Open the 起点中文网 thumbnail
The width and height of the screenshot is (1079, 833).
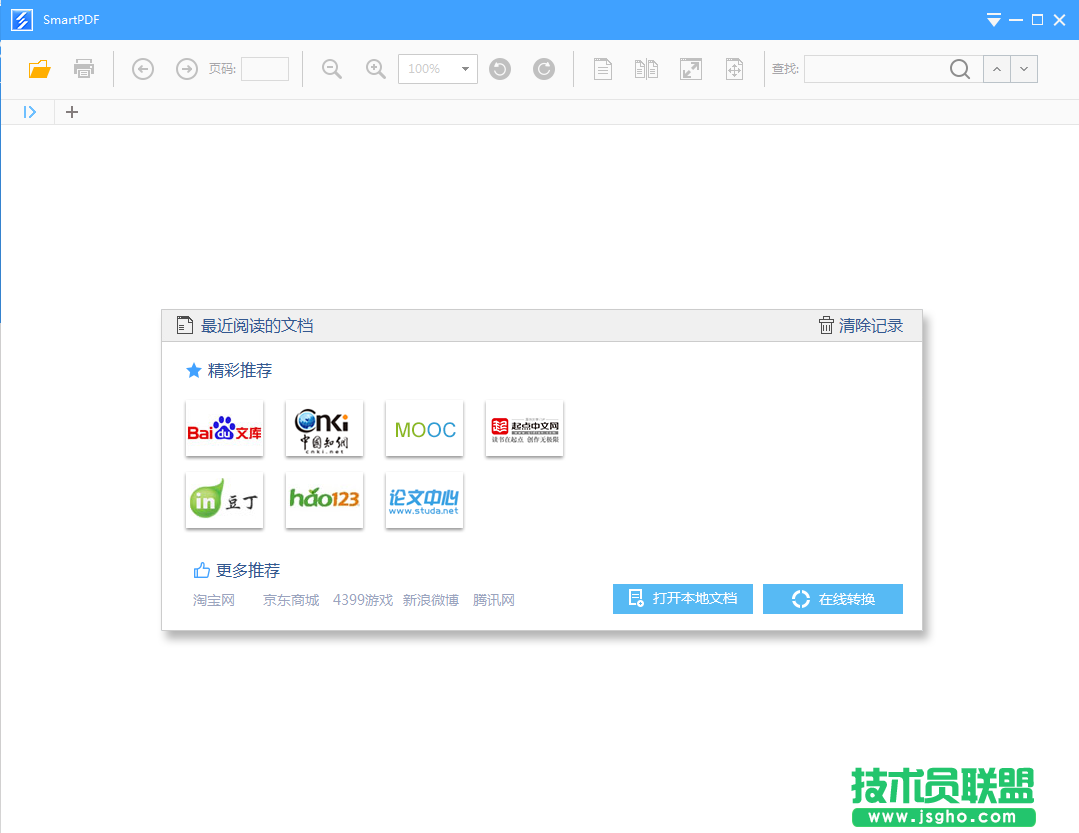click(524, 428)
